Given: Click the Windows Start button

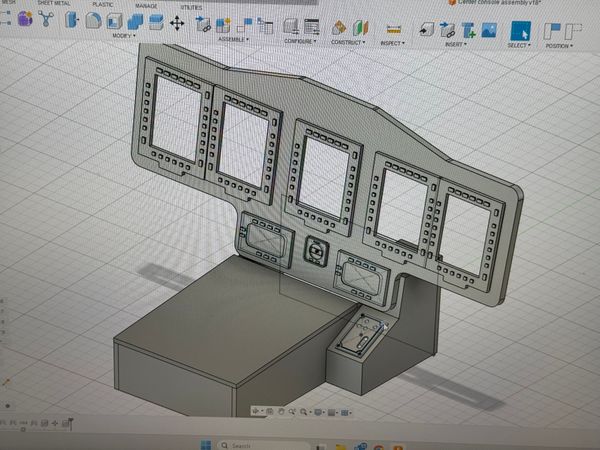Looking at the screenshot, I should pyautogui.click(x=206, y=445).
